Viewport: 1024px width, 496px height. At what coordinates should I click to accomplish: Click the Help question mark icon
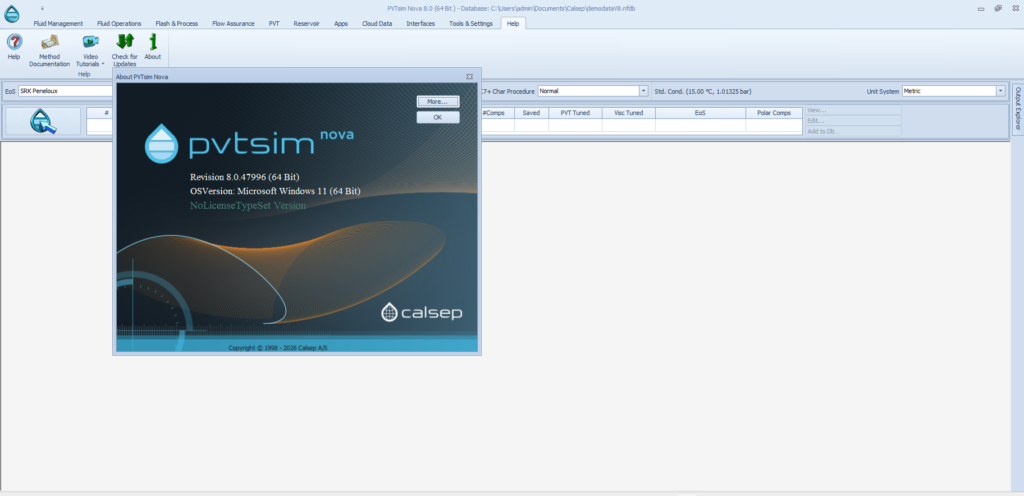(14, 42)
